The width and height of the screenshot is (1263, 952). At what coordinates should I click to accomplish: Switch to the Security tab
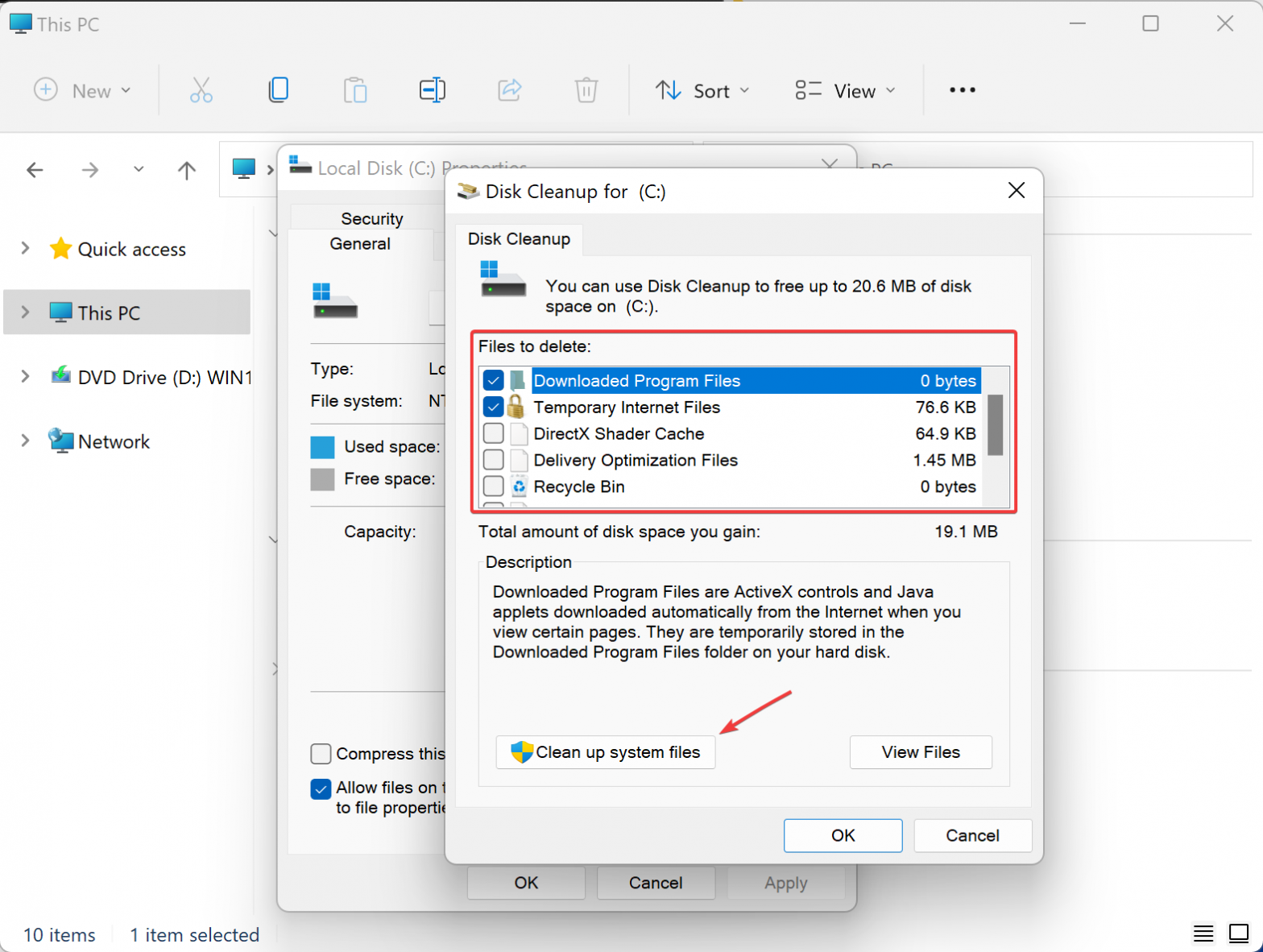[x=371, y=218]
